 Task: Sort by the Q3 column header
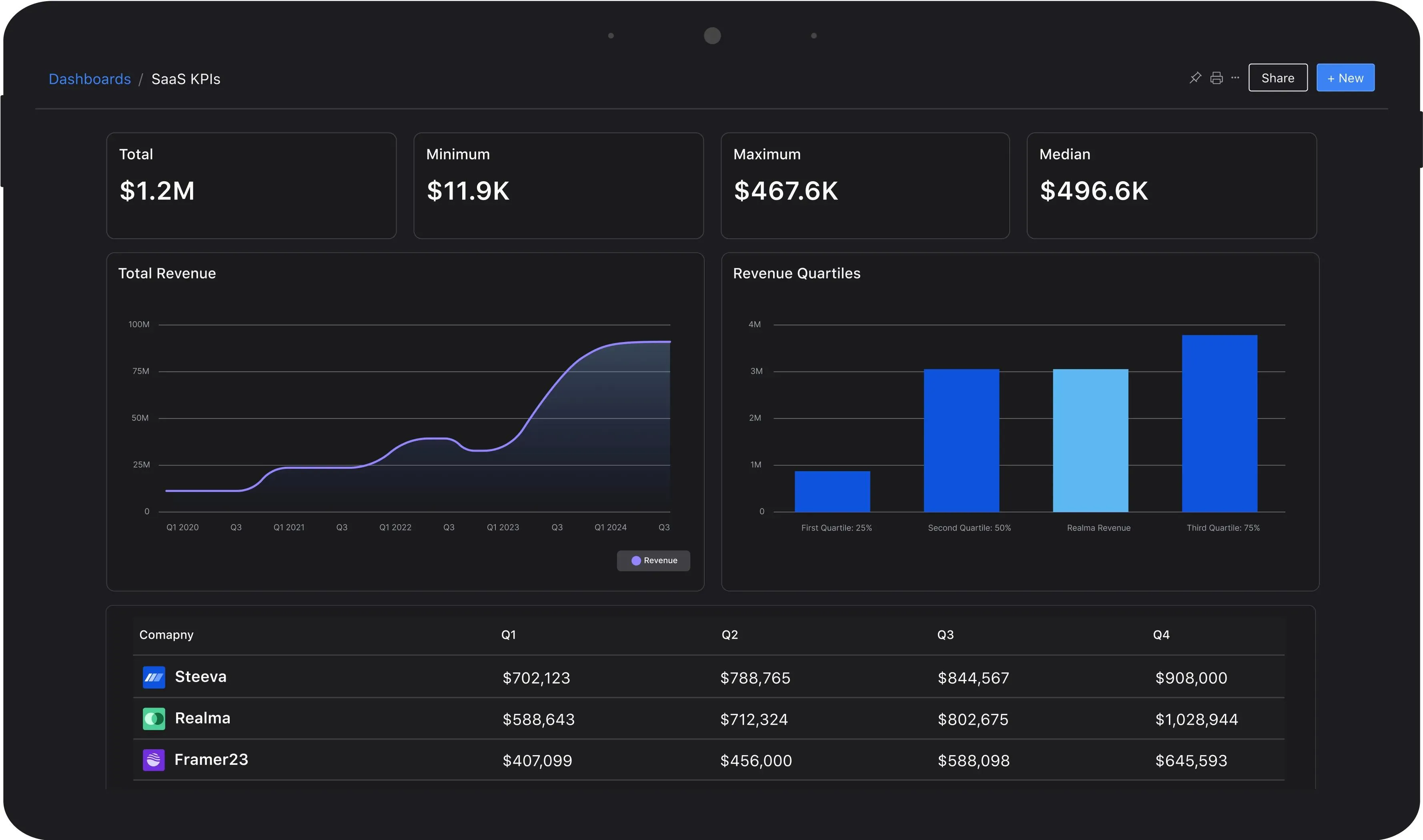pyautogui.click(x=945, y=635)
